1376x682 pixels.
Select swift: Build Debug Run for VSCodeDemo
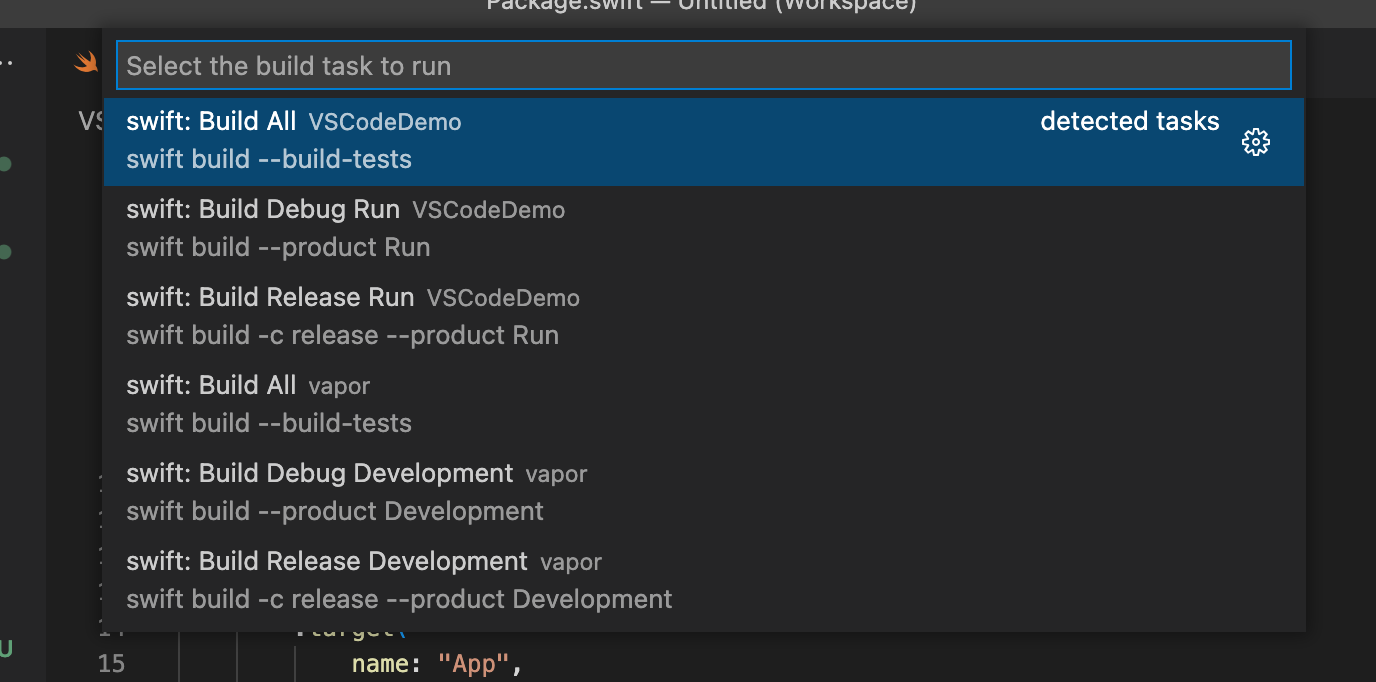tap(704, 230)
